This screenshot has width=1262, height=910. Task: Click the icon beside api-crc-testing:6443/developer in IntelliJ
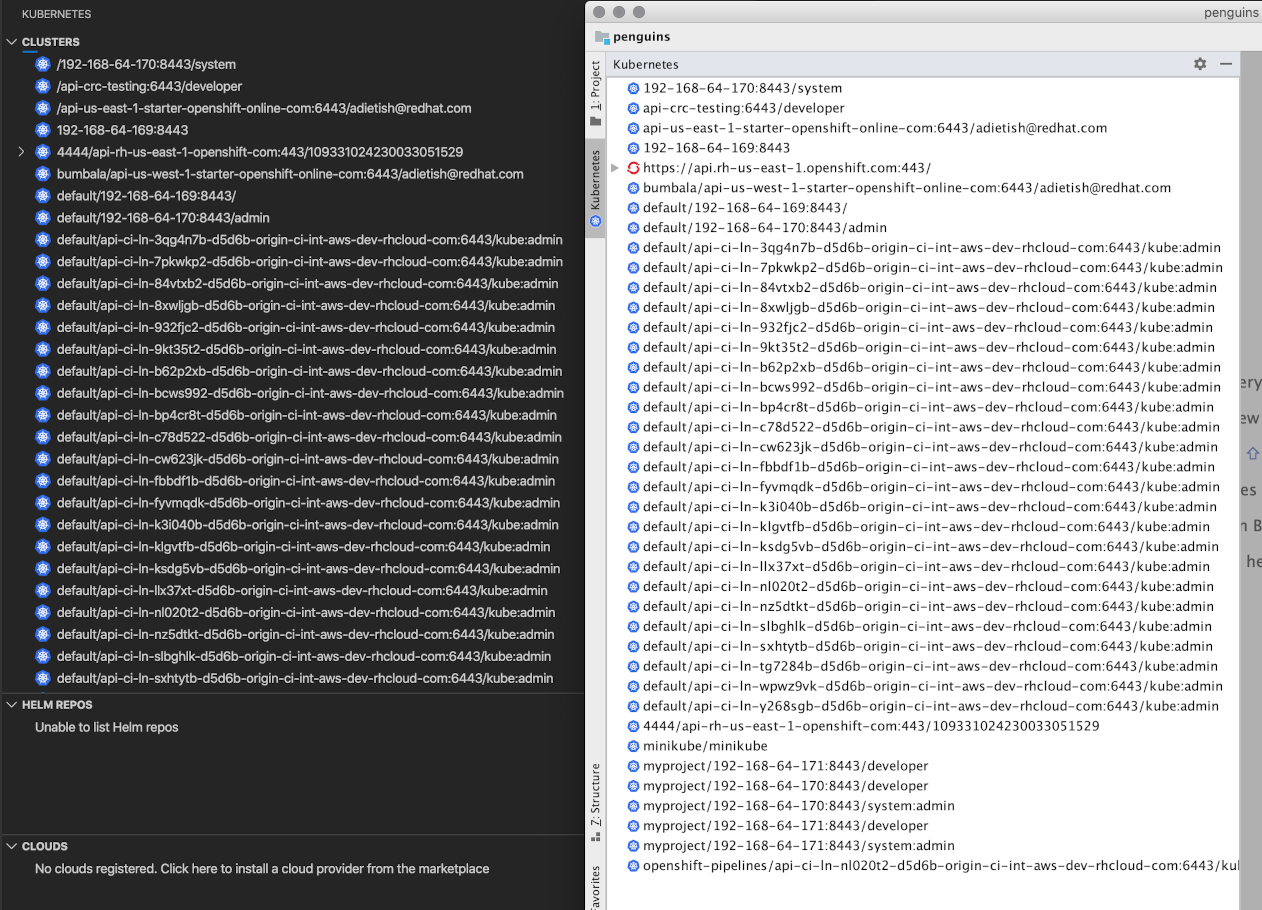(633, 108)
